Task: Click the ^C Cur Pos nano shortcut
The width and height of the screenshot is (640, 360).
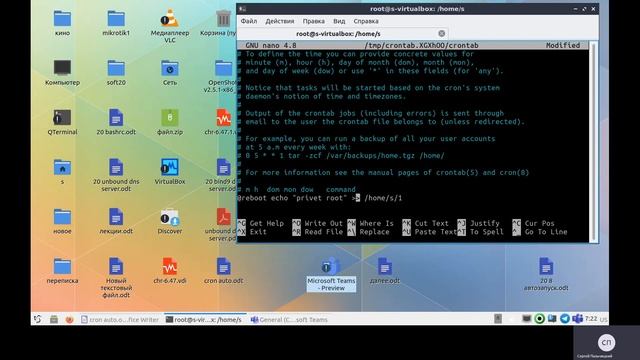Action: click(533, 223)
